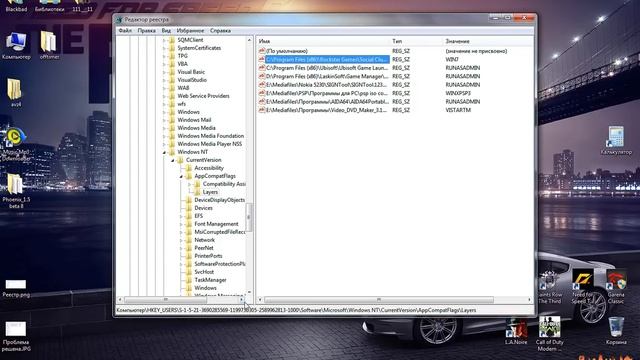Click values pane scroll-right arrow
640x360 pixels.
tap(529, 300)
